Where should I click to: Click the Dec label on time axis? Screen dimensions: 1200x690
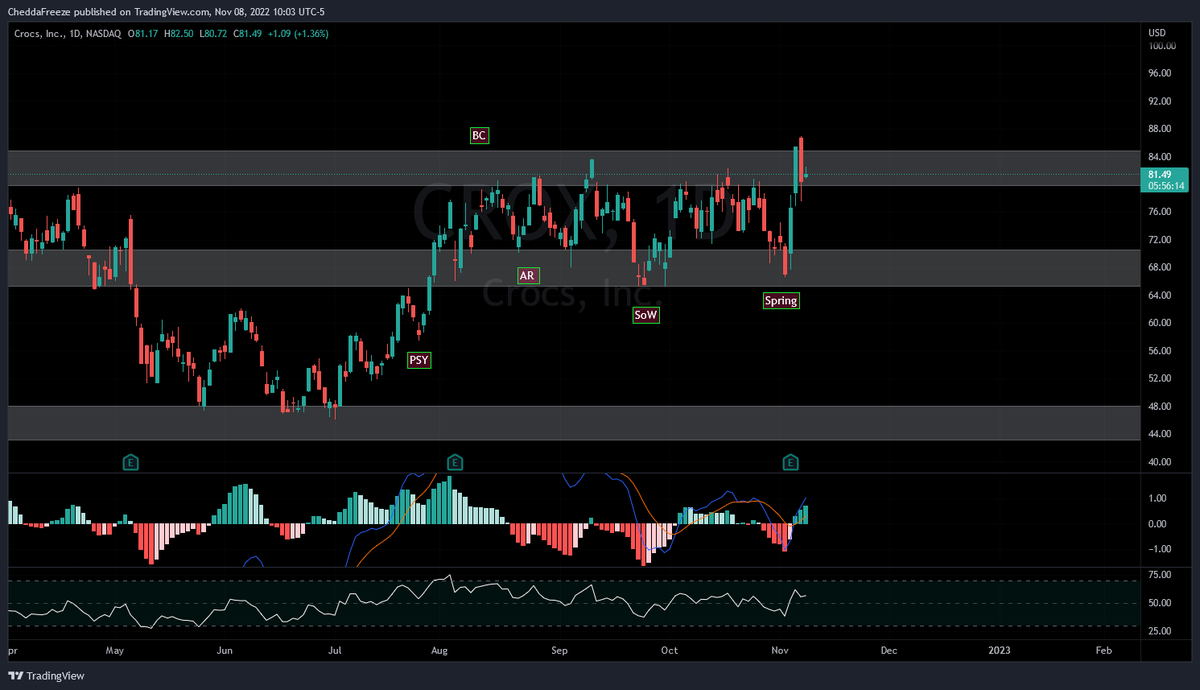point(887,650)
